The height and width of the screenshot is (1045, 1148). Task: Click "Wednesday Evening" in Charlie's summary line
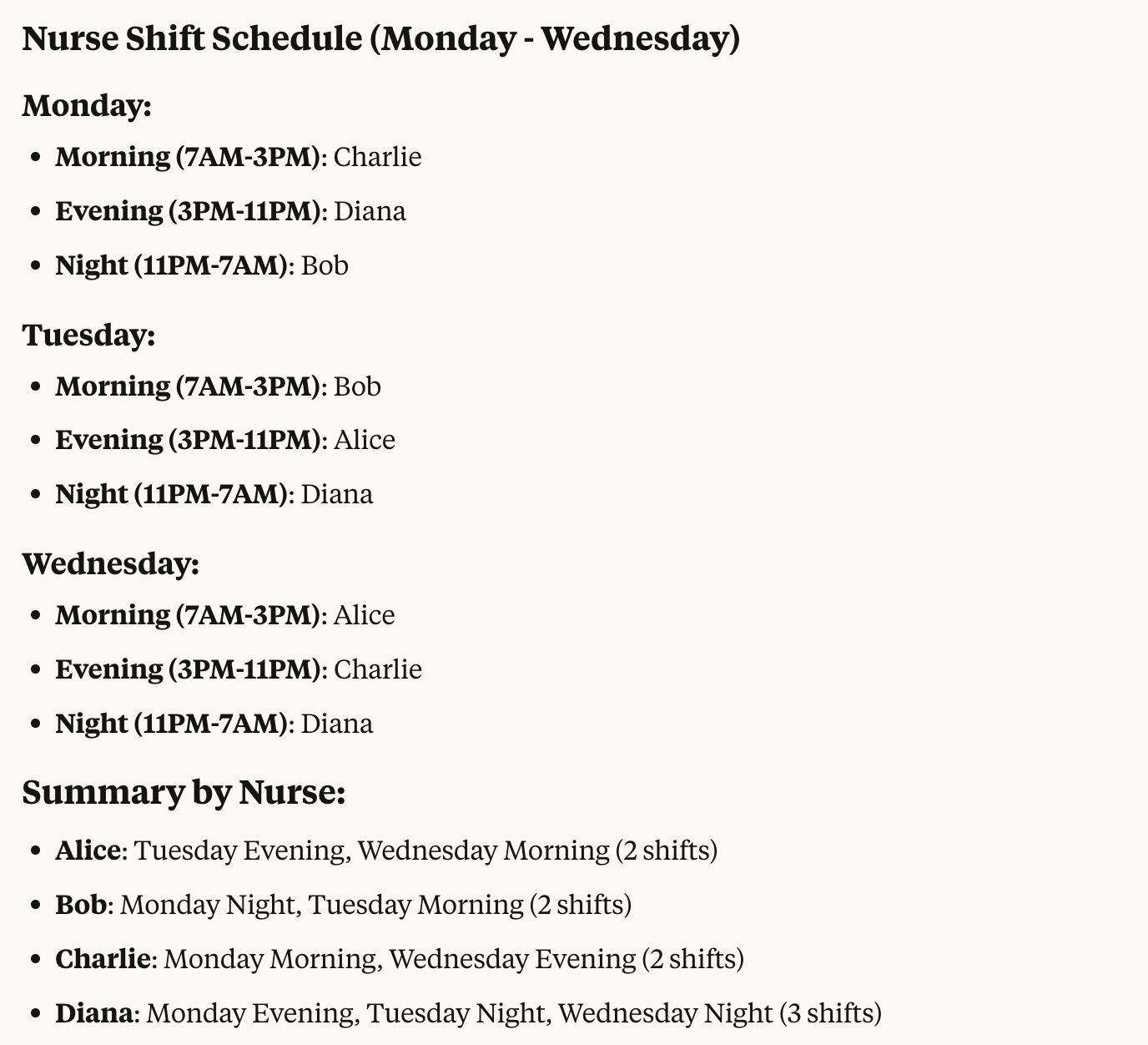pos(512,959)
